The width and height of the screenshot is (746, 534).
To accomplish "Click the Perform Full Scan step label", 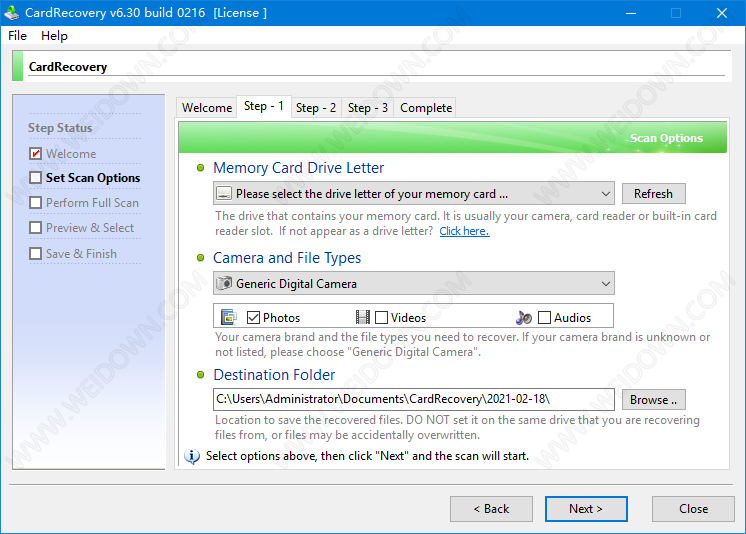I will (x=92, y=203).
